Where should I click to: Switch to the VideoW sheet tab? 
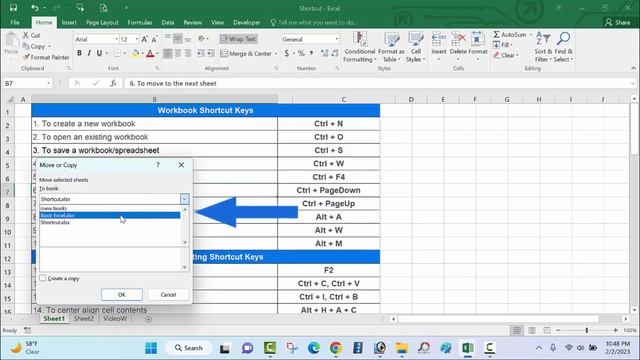(x=115, y=319)
